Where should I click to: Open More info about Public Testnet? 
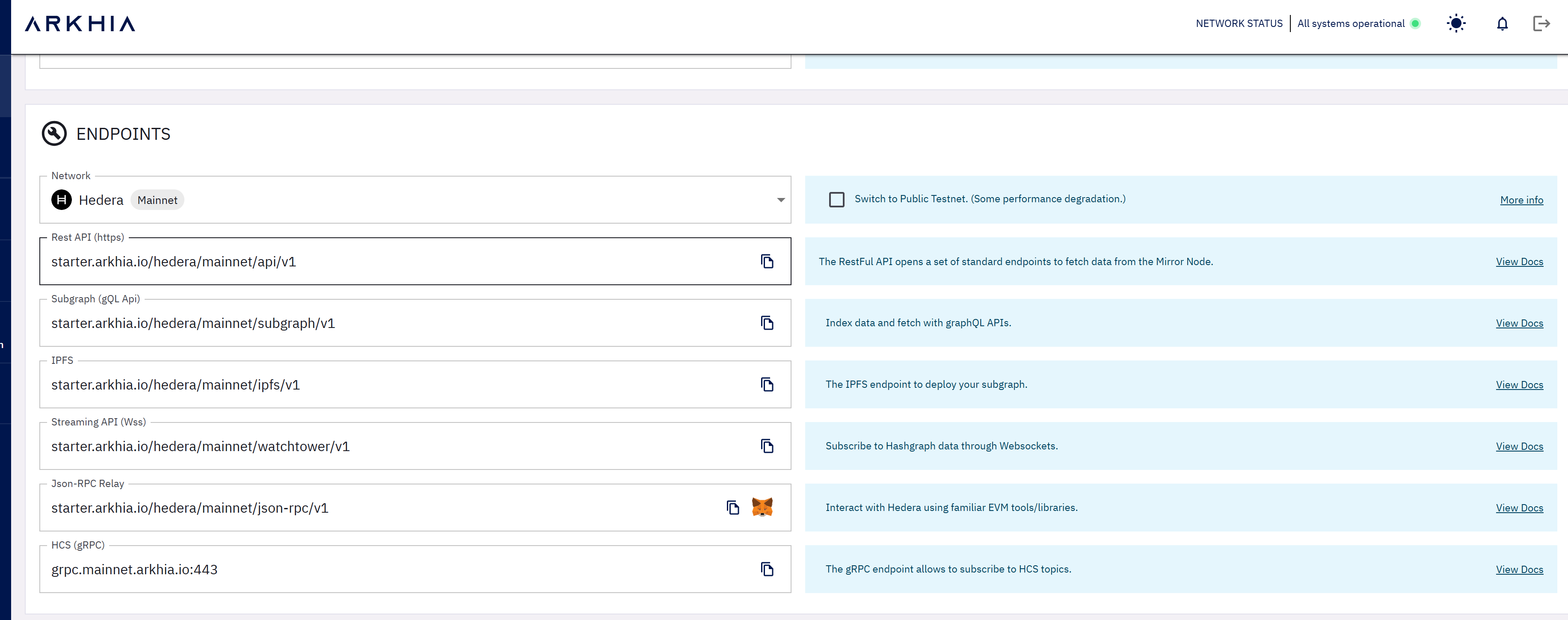tap(1521, 200)
